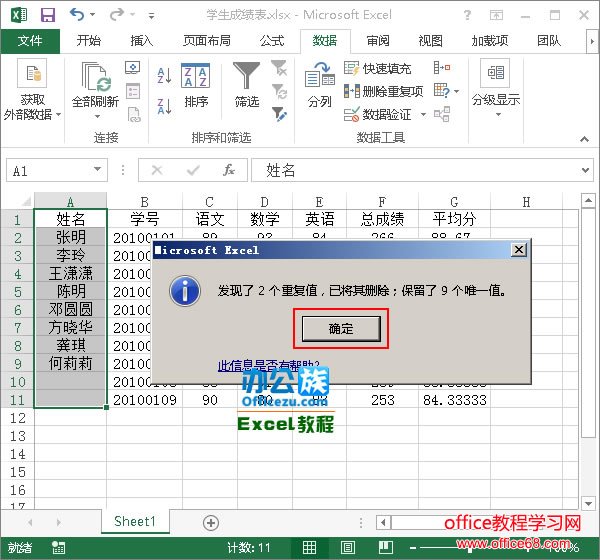Viewport: 600px width, 560px height.
Task: Click zoom out minus on zoom slider
Action: tap(412, 548)
